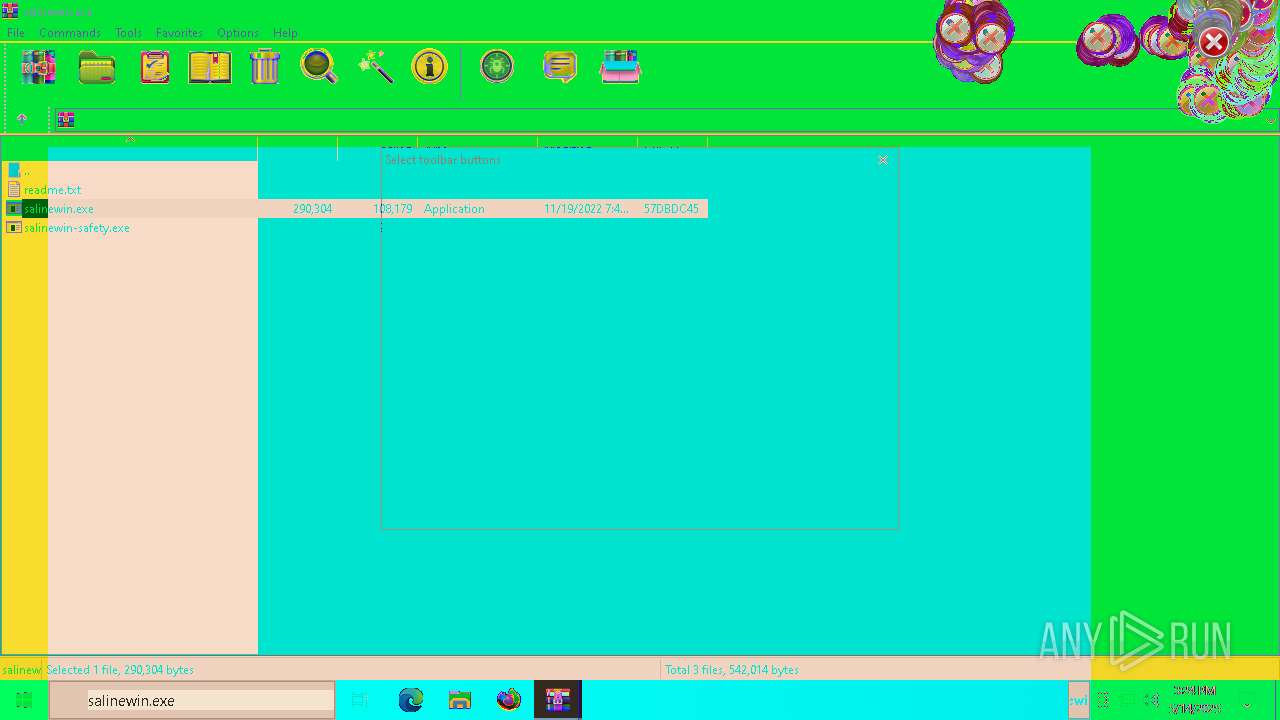Click the 11/19/2022 modified date cell

point(586,209)
